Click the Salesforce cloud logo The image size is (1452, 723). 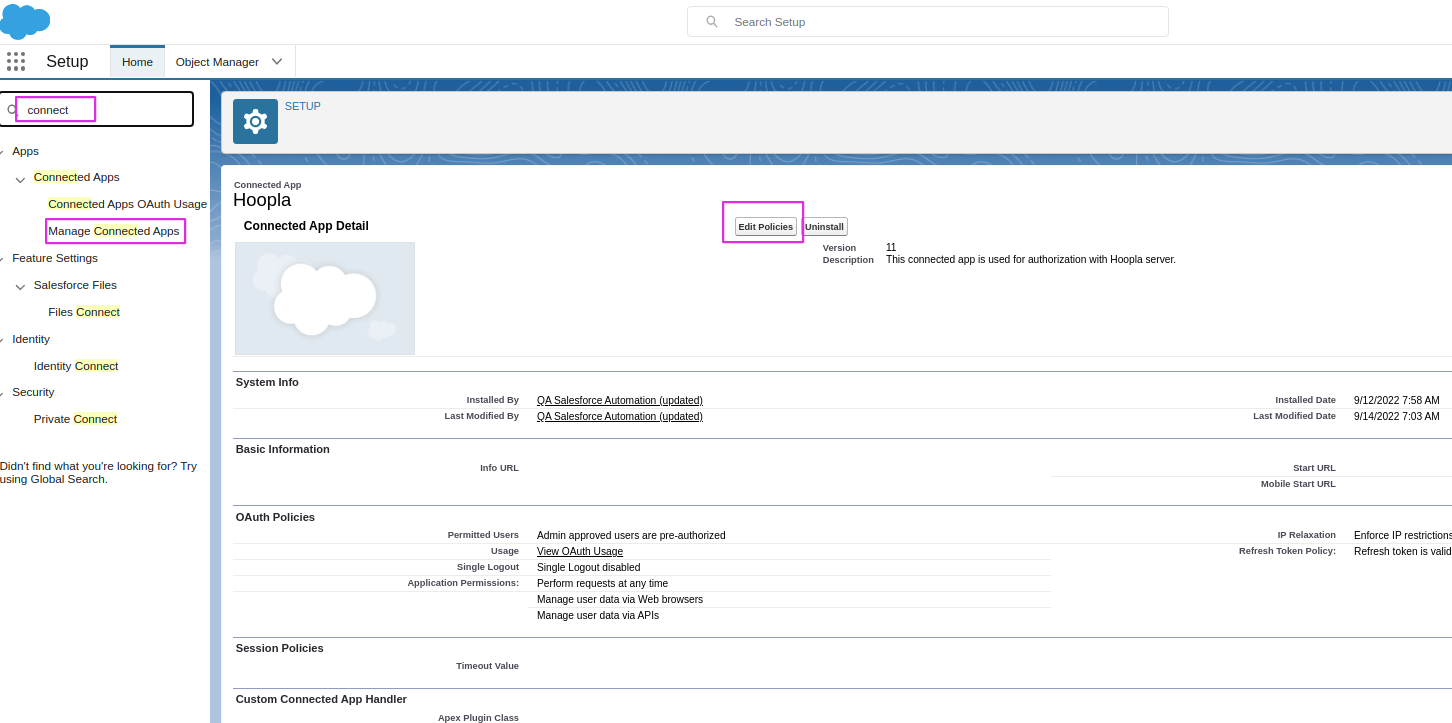coord(25,21)
